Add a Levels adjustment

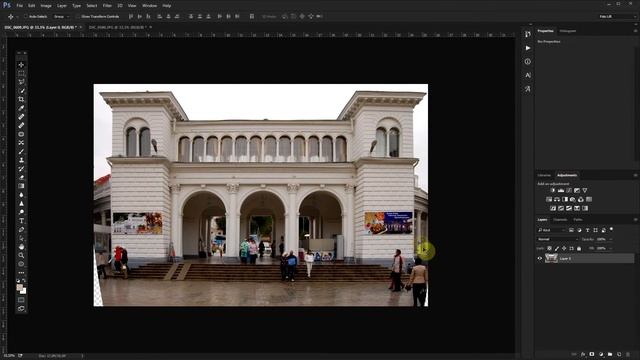561,191
